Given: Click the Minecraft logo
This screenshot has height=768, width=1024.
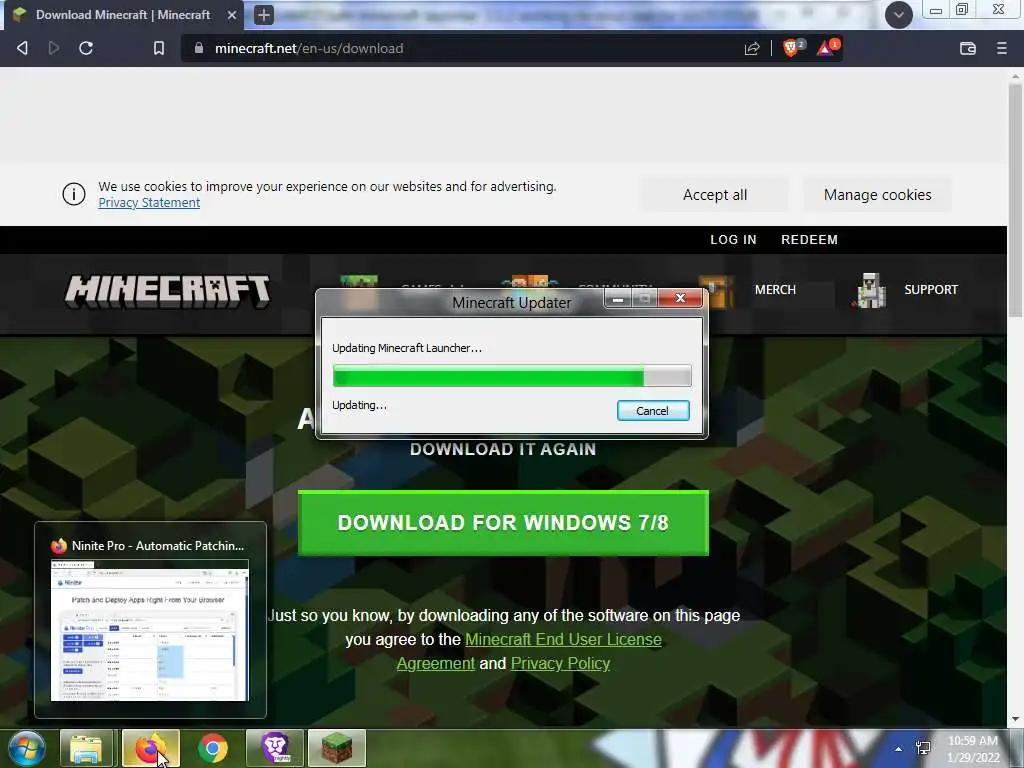Looking at the screenshot, I should point(167,291).
